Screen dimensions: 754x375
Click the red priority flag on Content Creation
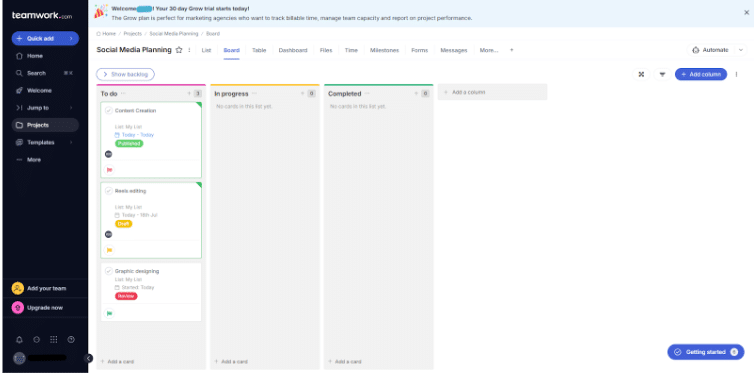109,170
